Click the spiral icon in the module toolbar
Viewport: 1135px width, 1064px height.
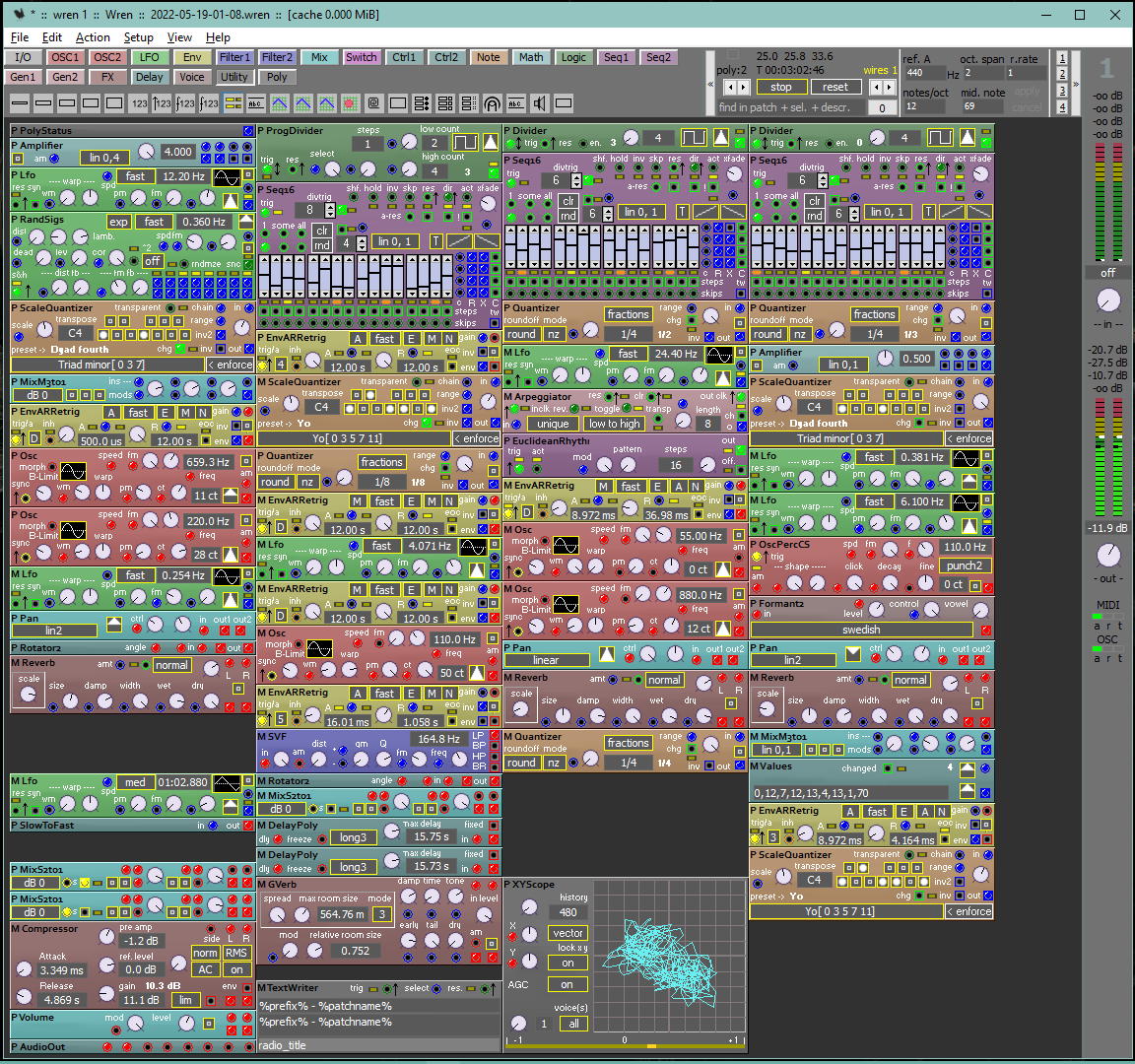(x=373, y=103)
